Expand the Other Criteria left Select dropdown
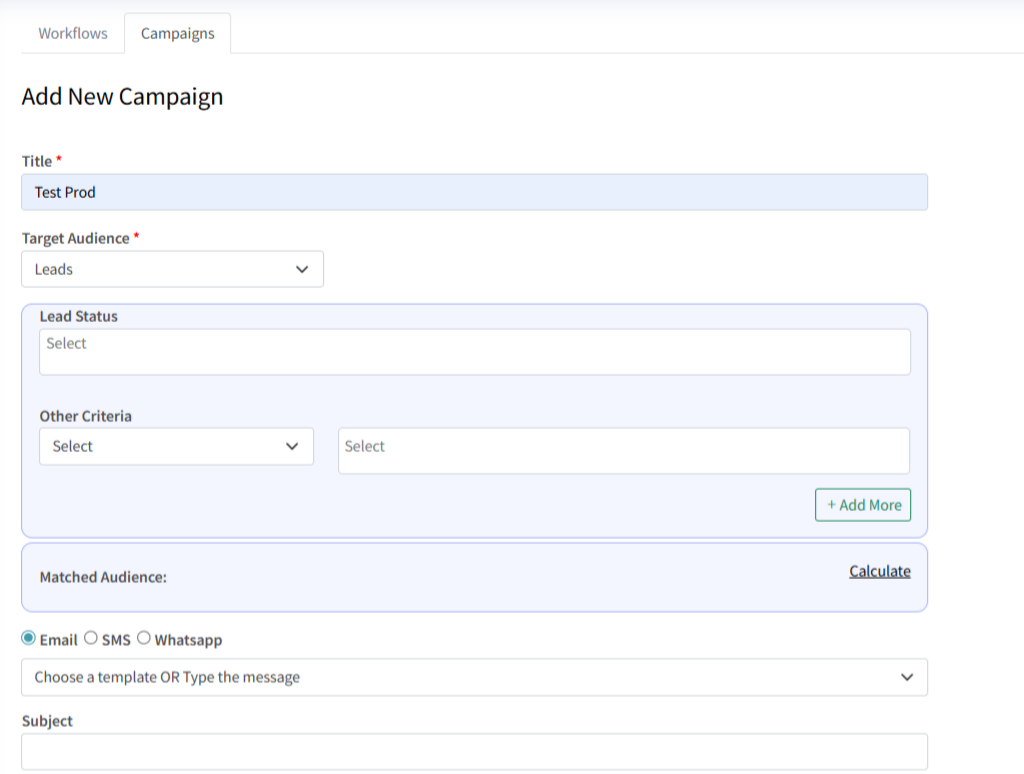Viewport: 1024px width, 774px height. pos(176,446)
